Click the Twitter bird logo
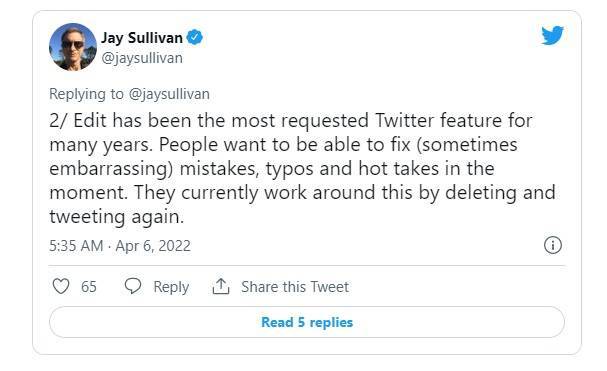The height and width of the screenshot is (371, 607). [x=552, y=36]
